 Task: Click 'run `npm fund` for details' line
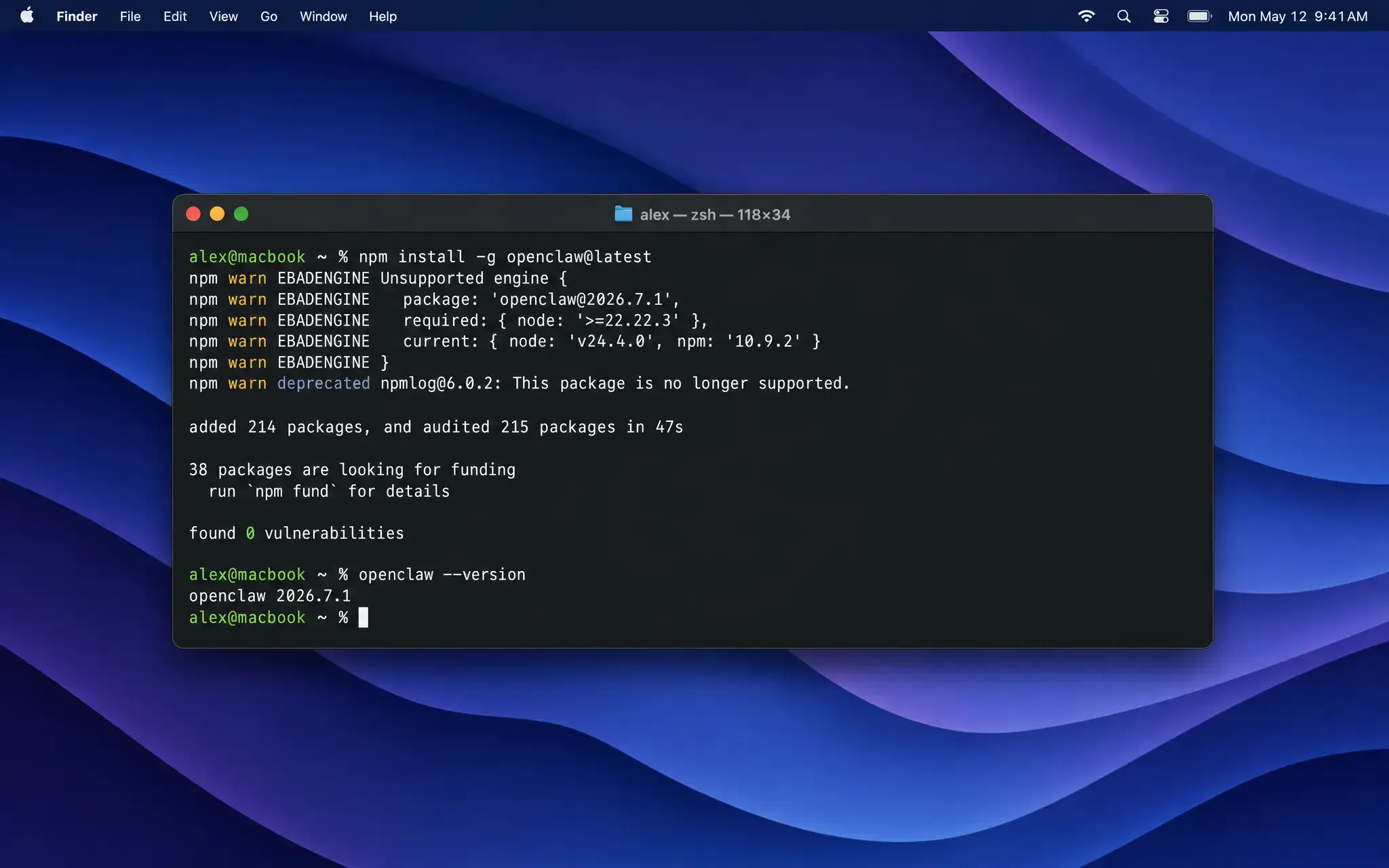pyautogui.click(x=329, y=491)
